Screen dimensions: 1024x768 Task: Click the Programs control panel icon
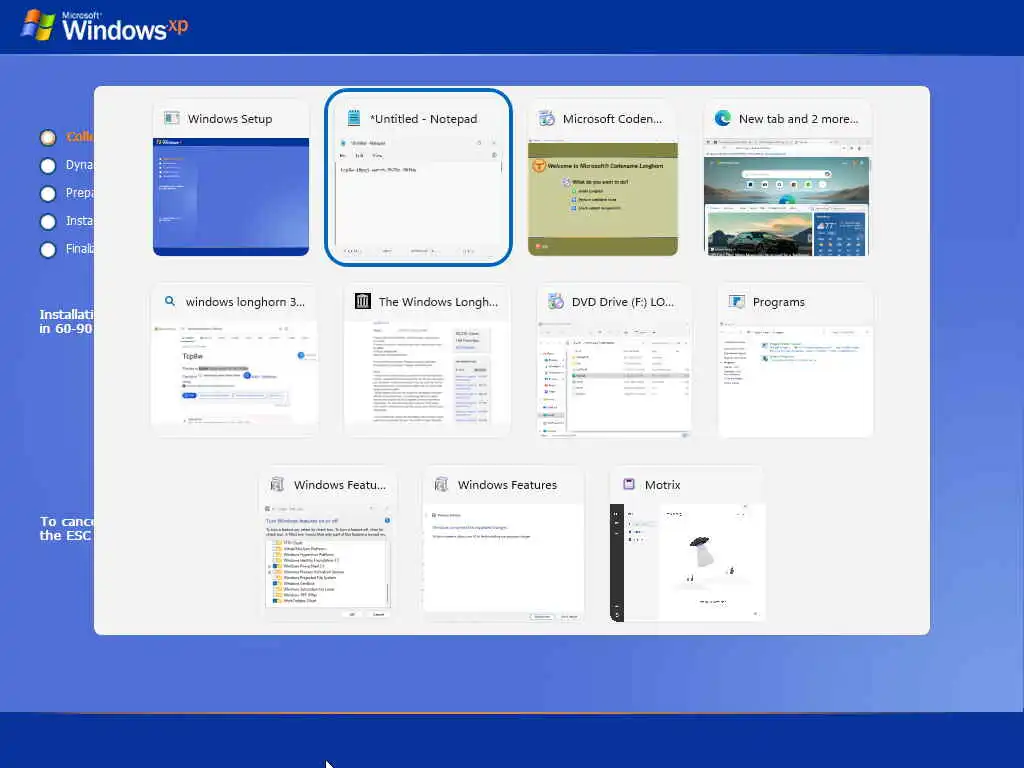pos(737,301)
